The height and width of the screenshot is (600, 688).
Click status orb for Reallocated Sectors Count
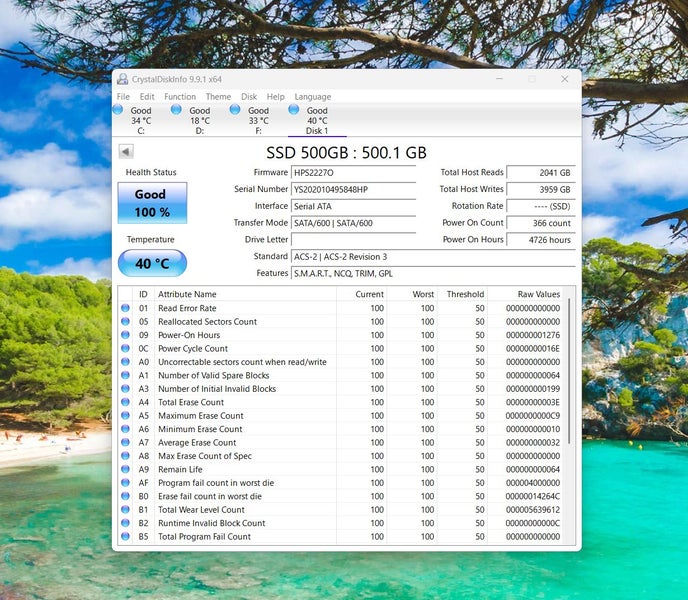[125, 321]
